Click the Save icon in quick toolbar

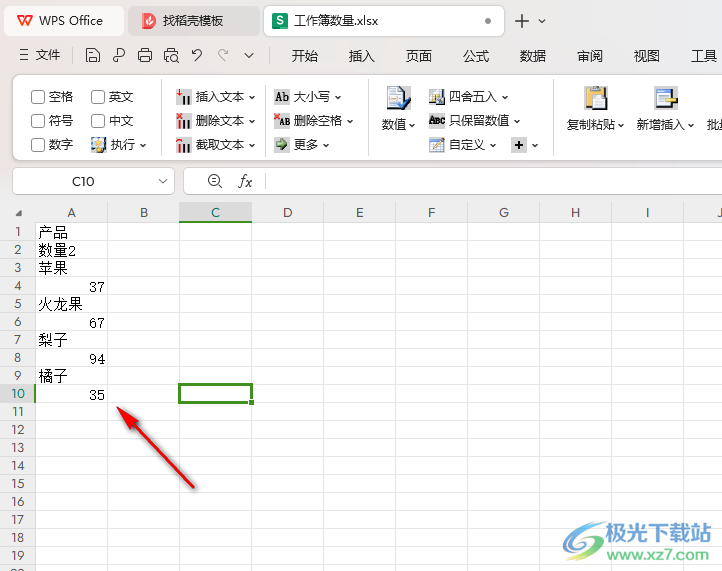93,56
